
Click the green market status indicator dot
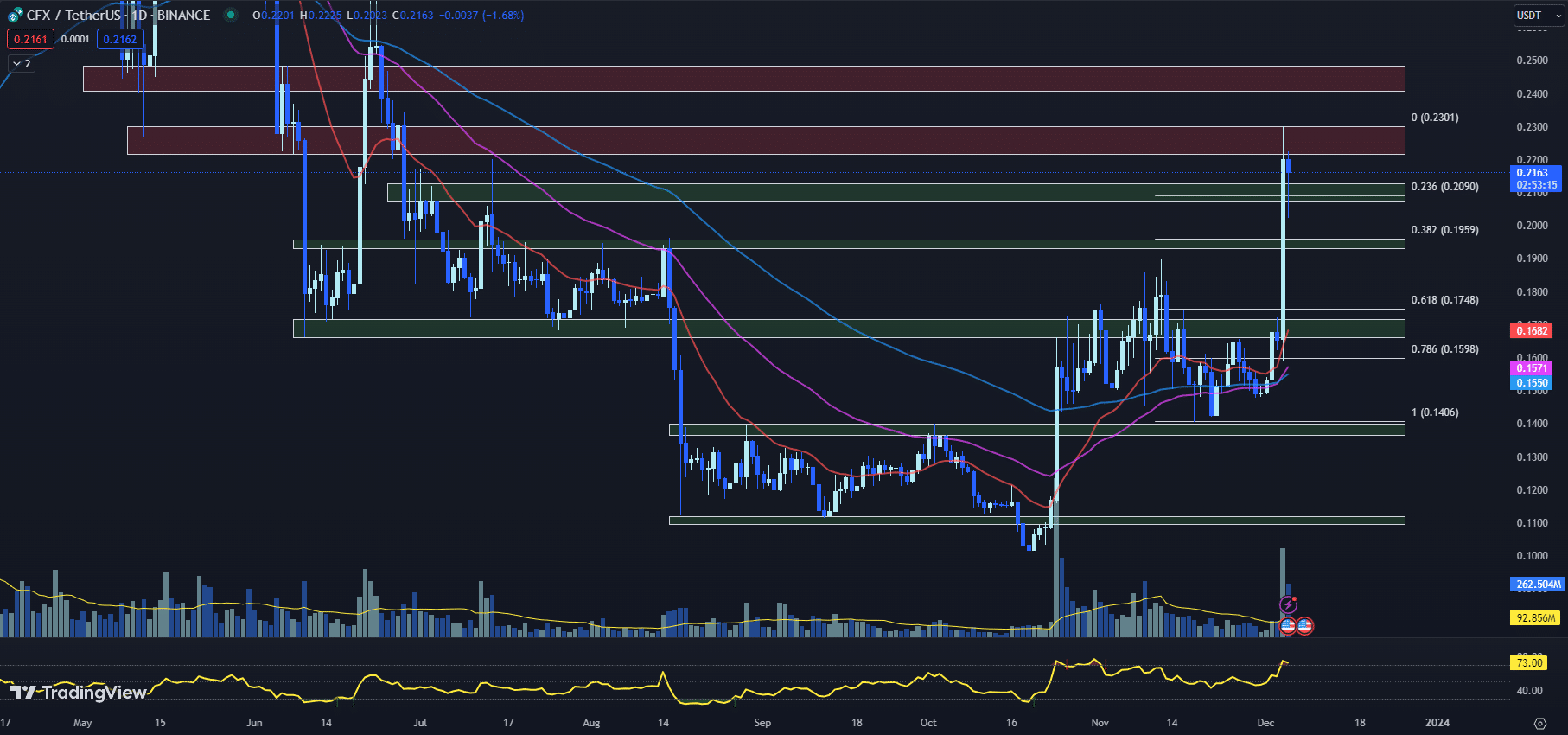click(230, 15)
